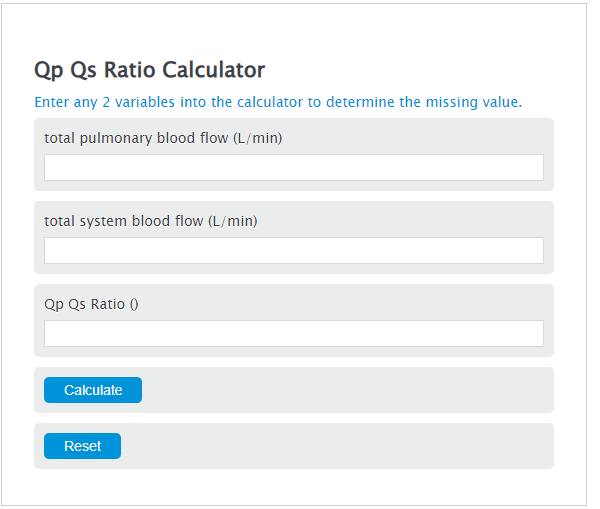Click the total pulmonary blood flow input field

tap(293, 167)
